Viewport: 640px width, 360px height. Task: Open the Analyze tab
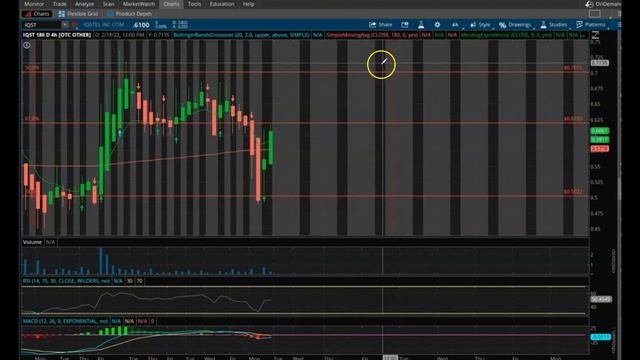pyautogui.click(x=84, y=4)
